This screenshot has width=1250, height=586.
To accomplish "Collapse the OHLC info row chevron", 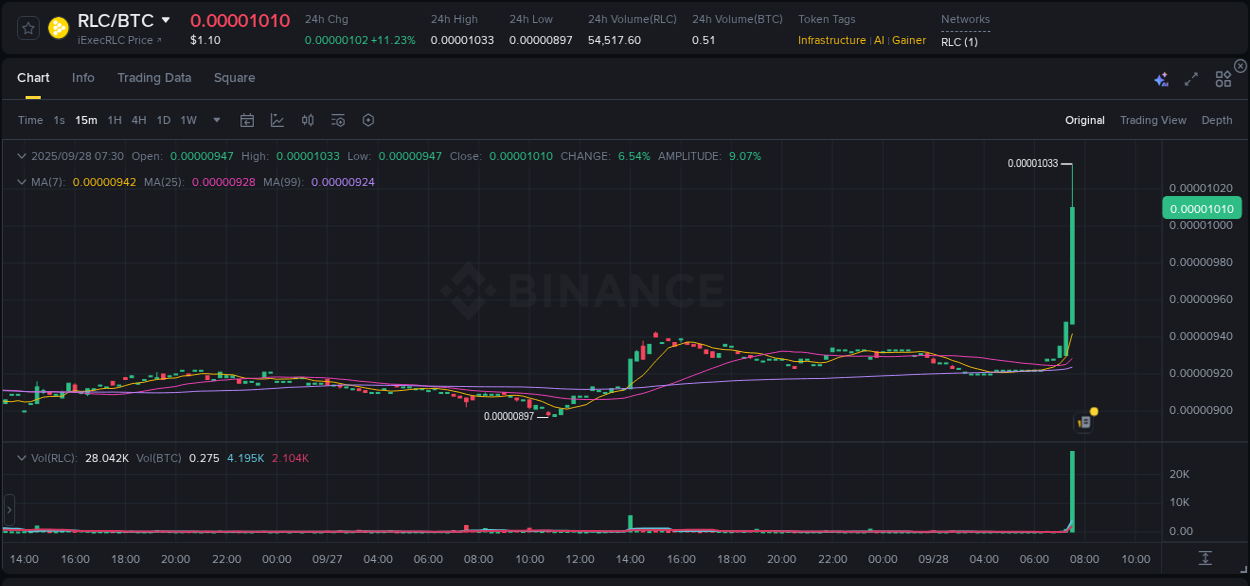I will pyautogui.click(x=22, y=157).
